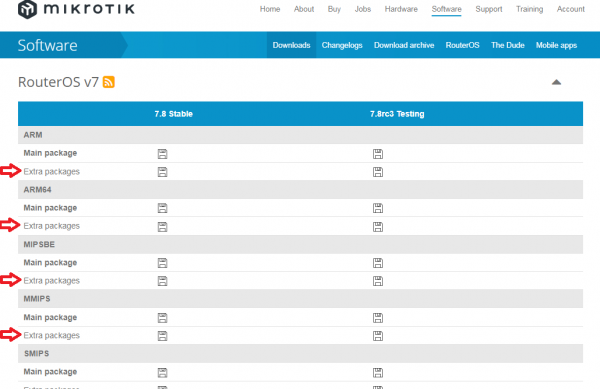Download ARM64 Main package 7.8 Stable

point(162,208)
